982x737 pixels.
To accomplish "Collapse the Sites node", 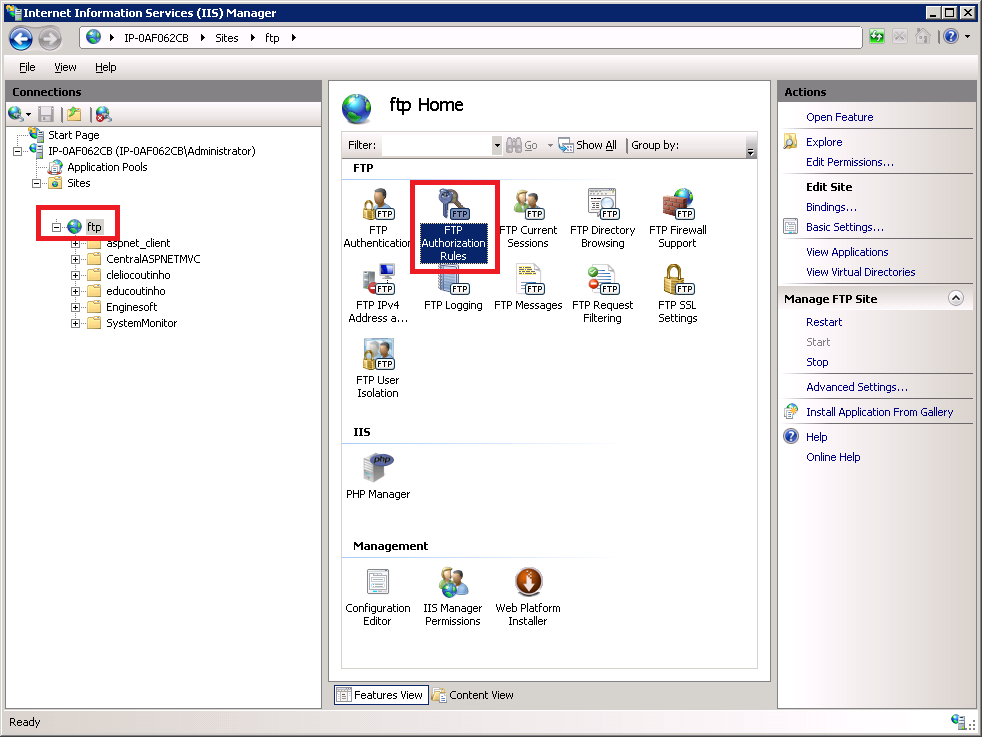I will [37, 183].
